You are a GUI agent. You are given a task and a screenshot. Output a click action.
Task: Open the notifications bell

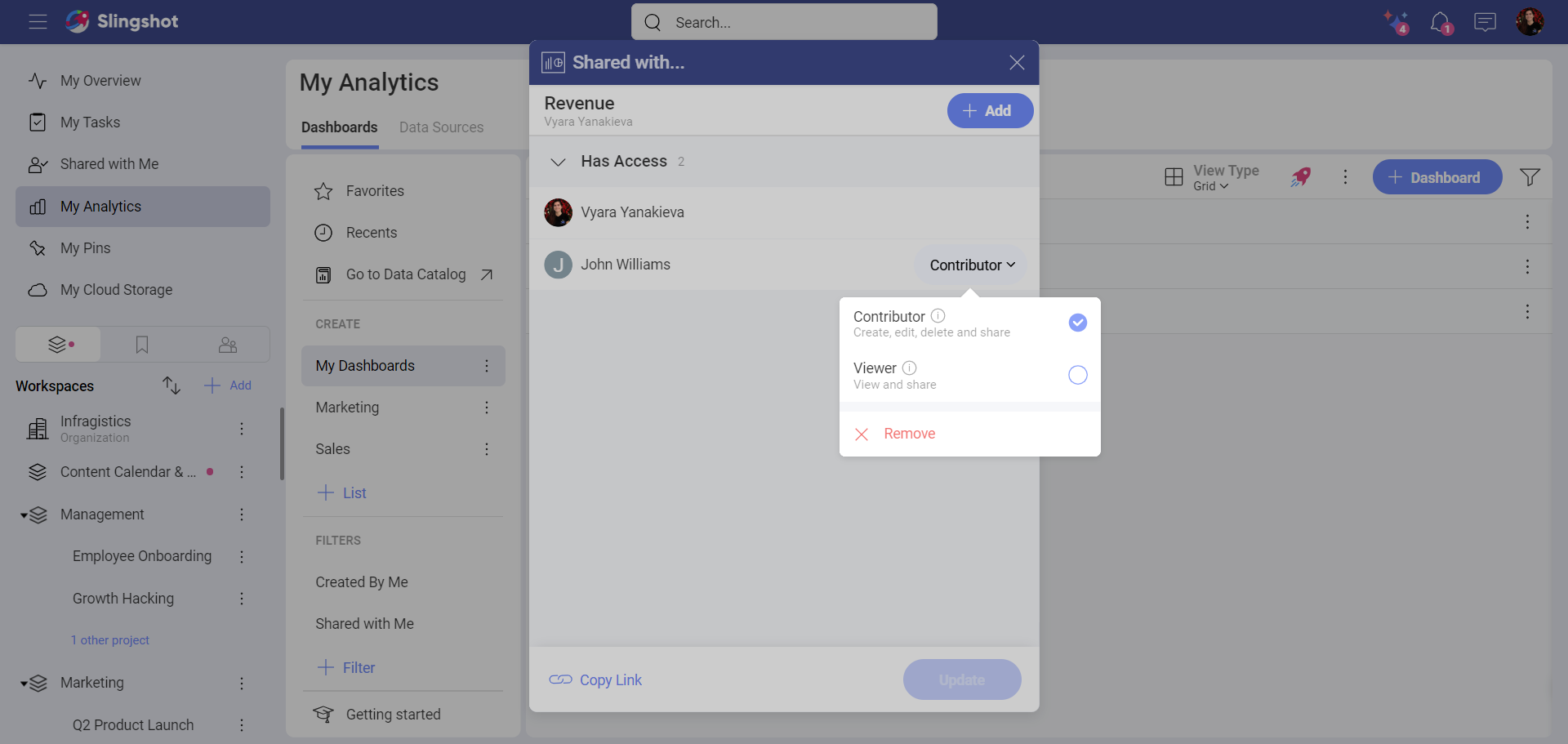tap(1441, 22)
